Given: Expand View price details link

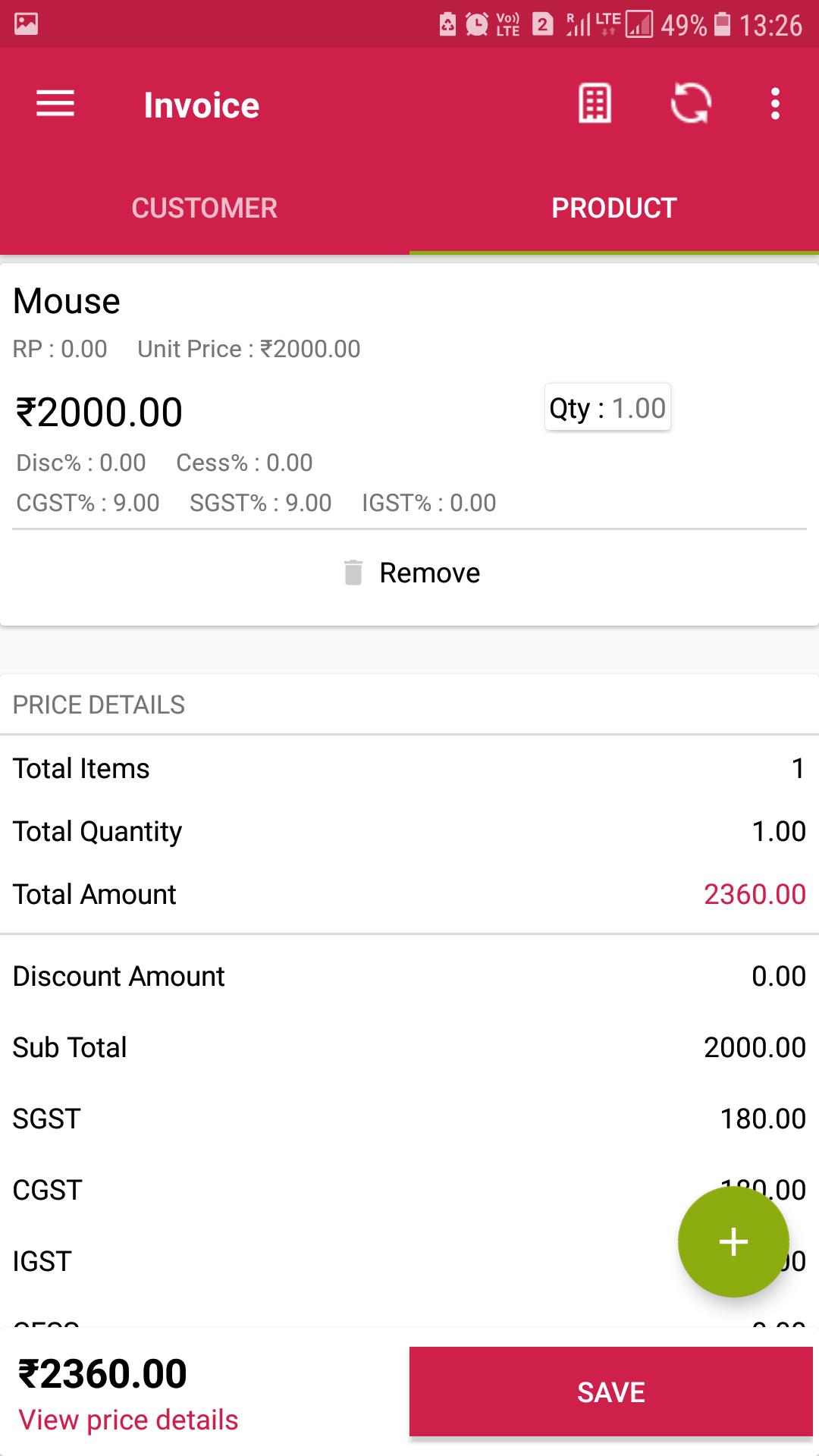Looking at the screenshot, I should 128,1420.
